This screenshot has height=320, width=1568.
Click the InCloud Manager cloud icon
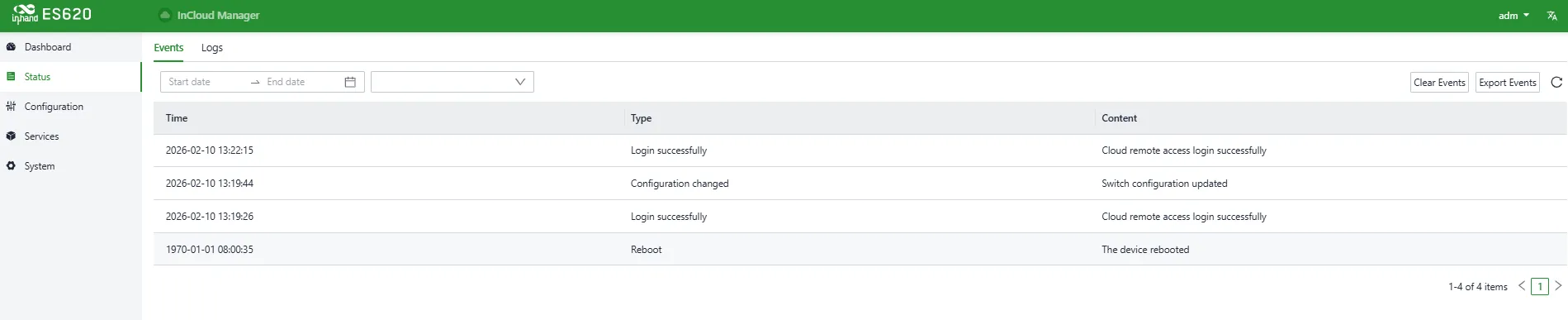[x=165, y=15]
